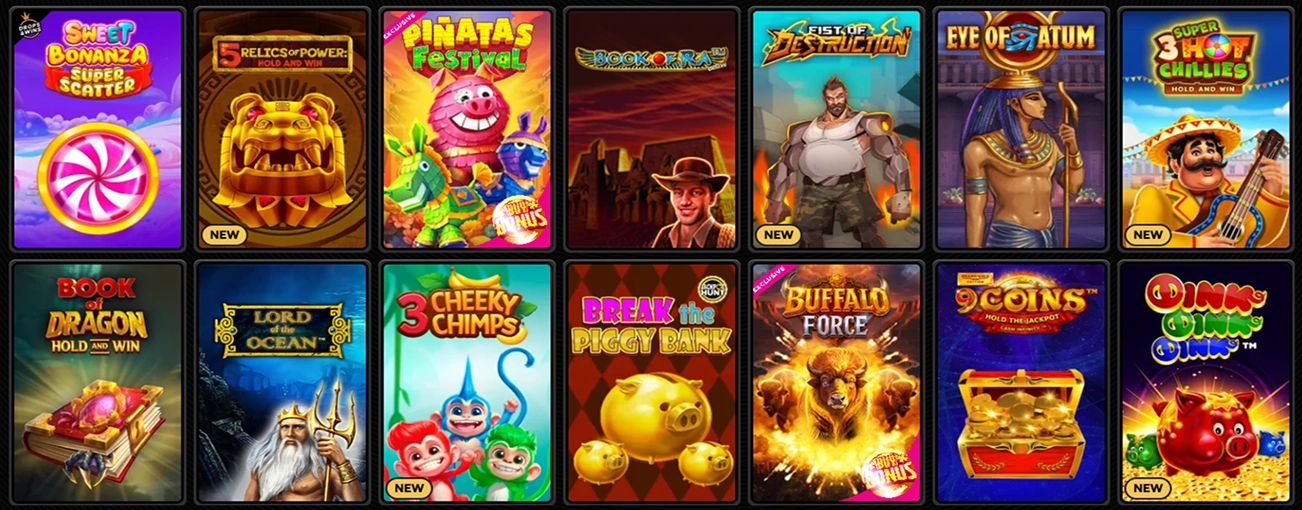Open Break the Piggy Bank game
The width and height of the screenshot is (1302, 510).
point(651,382)
